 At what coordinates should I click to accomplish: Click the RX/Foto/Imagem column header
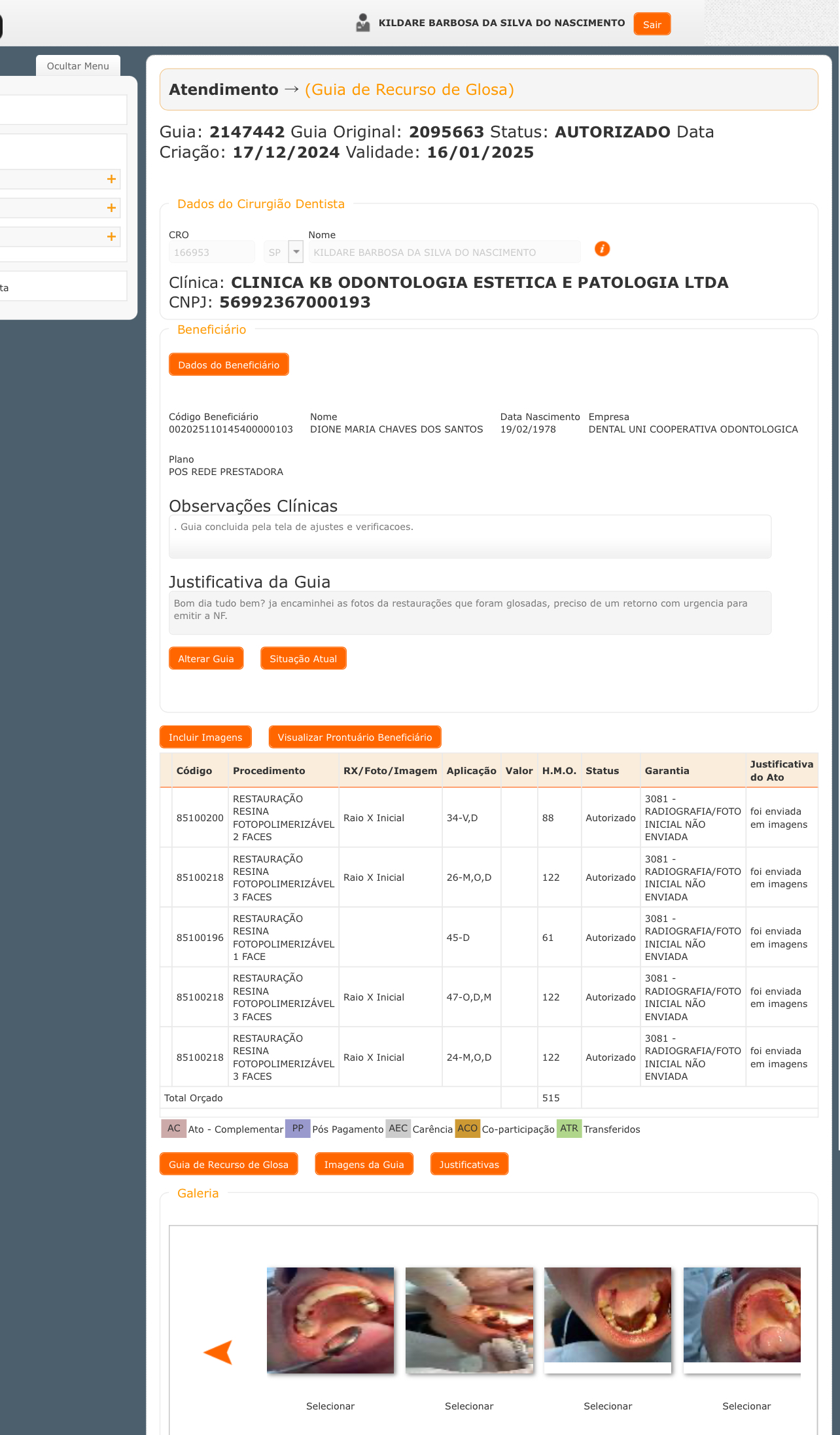coord(391,771)
